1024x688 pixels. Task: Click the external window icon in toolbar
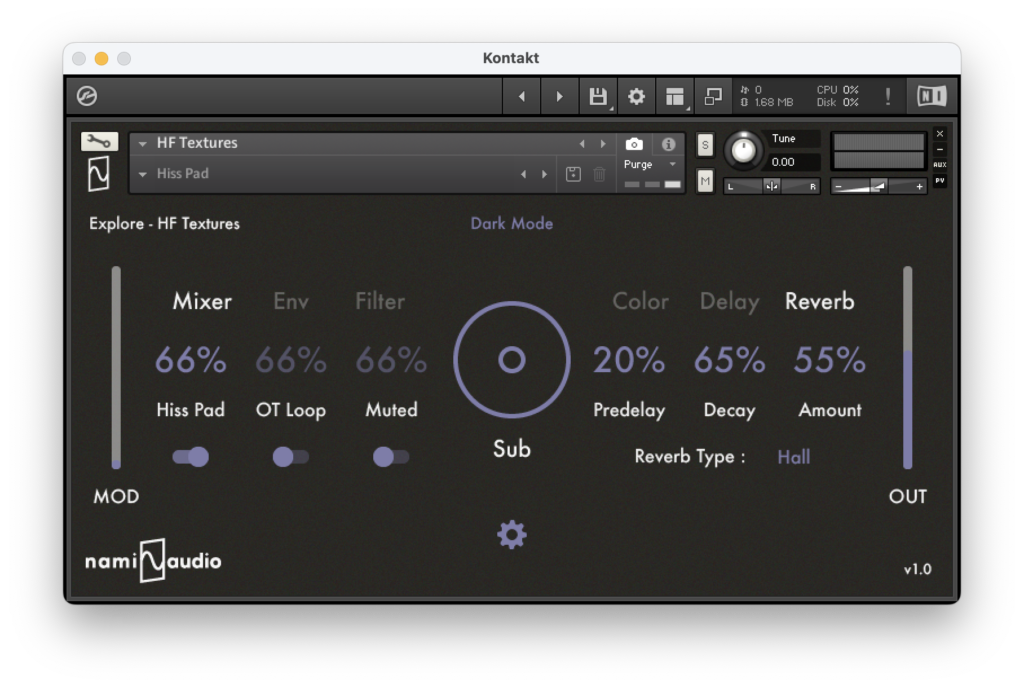[x=713, y=96]
